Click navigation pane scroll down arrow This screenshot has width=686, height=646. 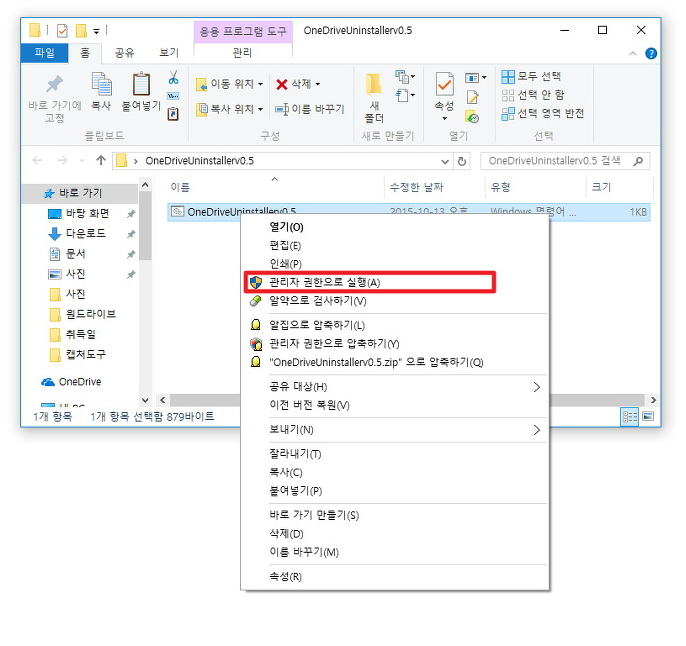(x=145, y=400)
